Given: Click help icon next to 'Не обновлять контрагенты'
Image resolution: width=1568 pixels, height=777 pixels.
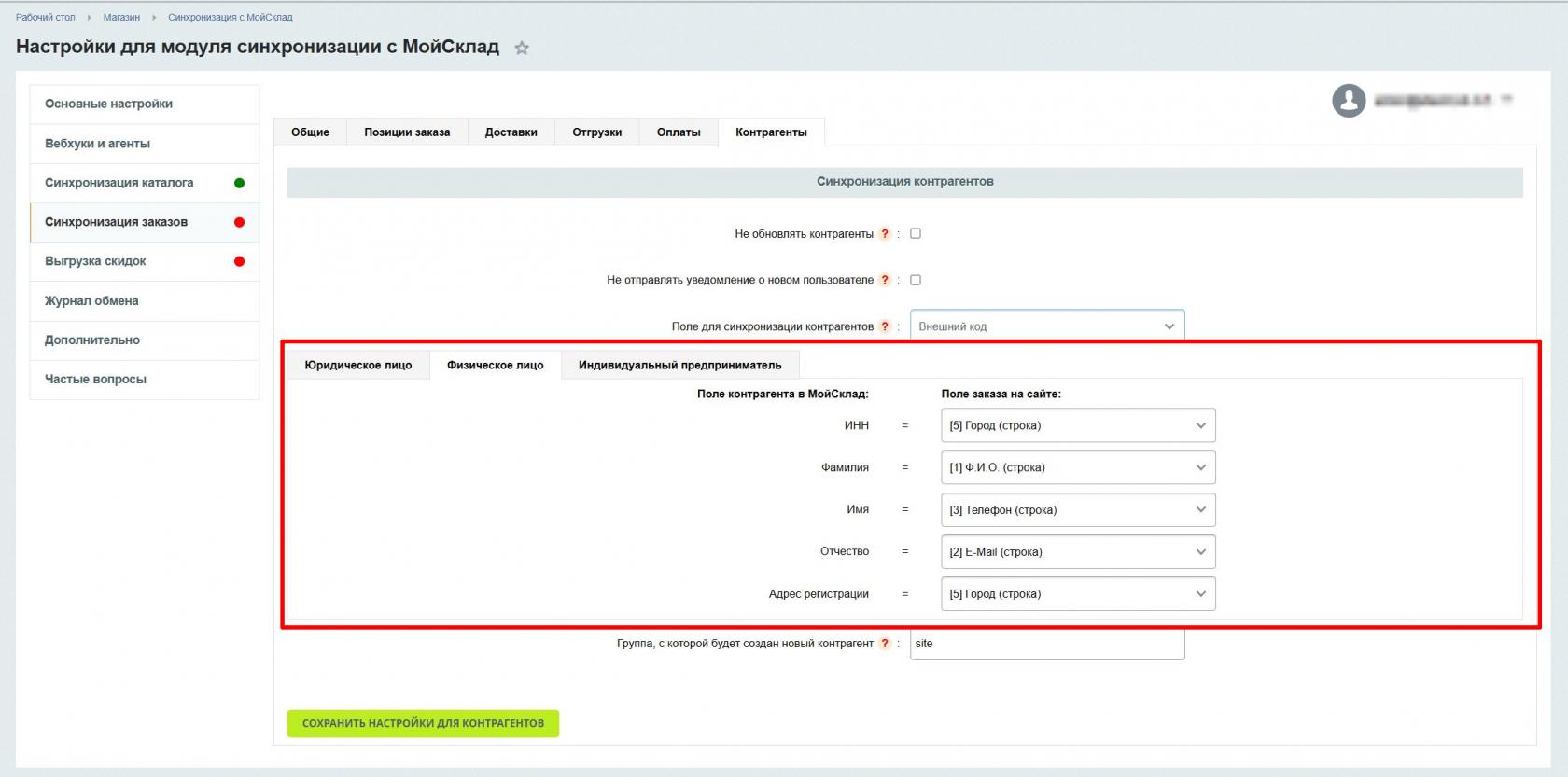Looking at the screenshot, I should click(885, 234).
